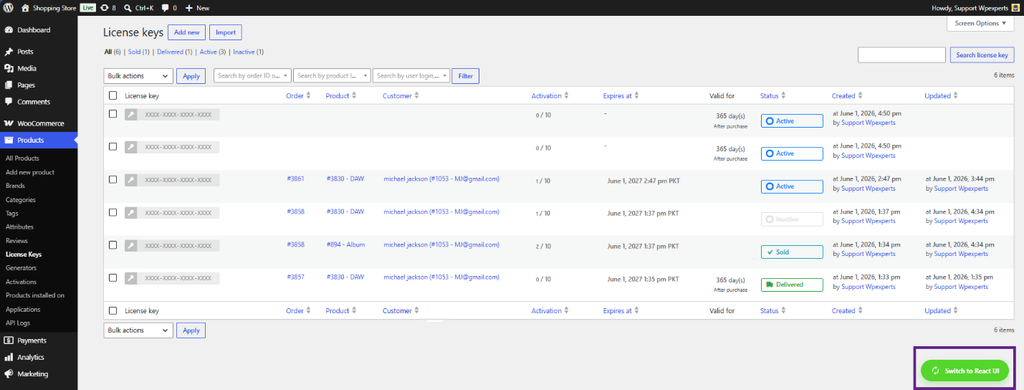Click the key icon in order #3861 row
Image resolution: width=1024 pixels, height=390 pixels.
[x=131, y=180]
